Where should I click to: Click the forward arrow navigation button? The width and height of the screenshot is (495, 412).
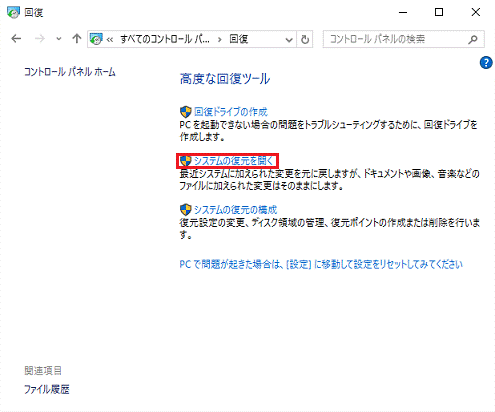[x=40, y=39]
